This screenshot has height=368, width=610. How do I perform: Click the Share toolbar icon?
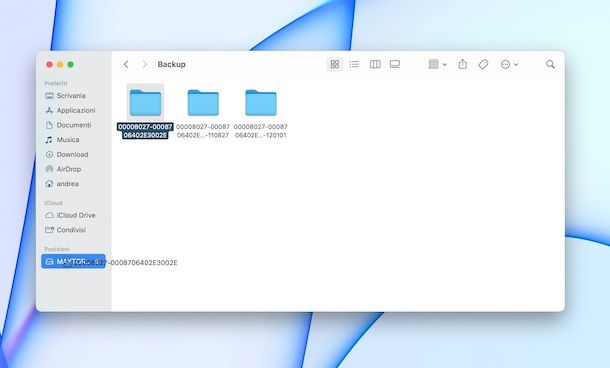coord(463,64)
